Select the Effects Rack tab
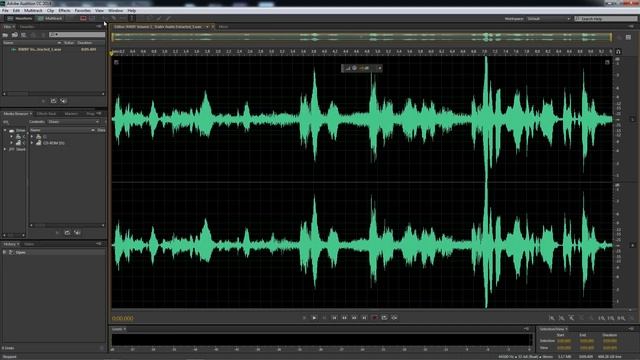 (x=46, y=113)
